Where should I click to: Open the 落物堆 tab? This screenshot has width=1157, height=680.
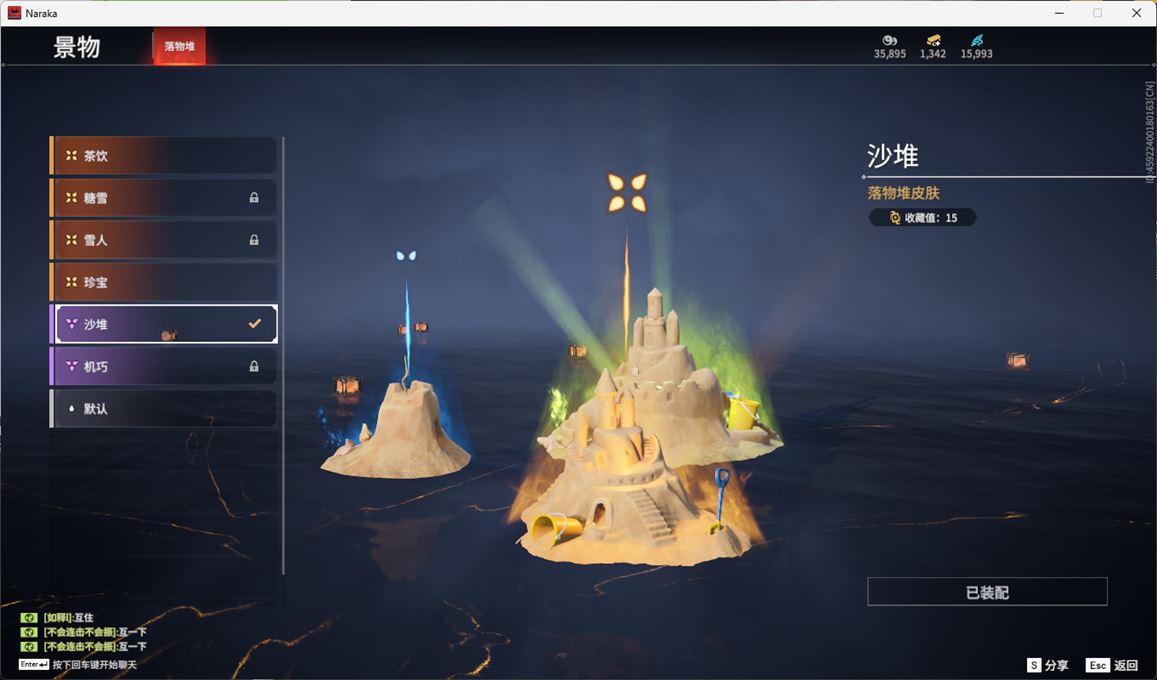pos(179,46)
